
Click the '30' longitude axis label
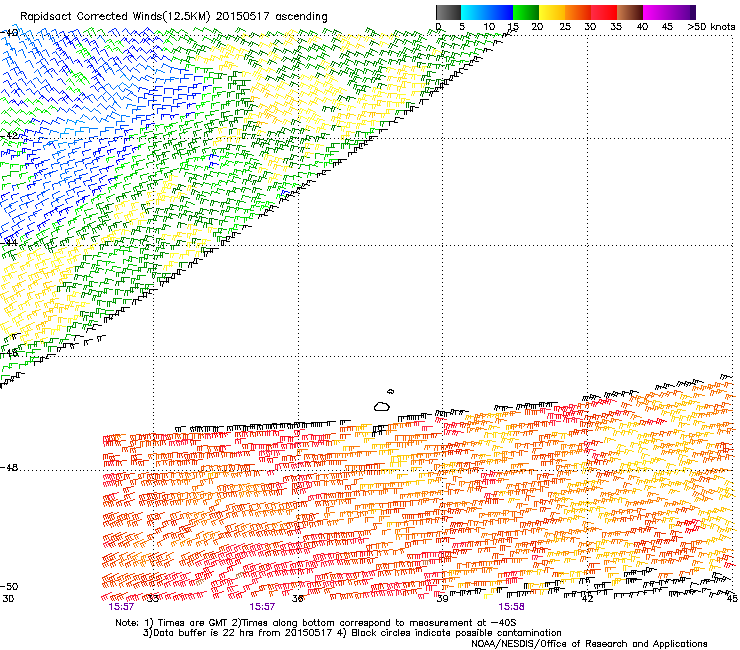pos(8,599)
